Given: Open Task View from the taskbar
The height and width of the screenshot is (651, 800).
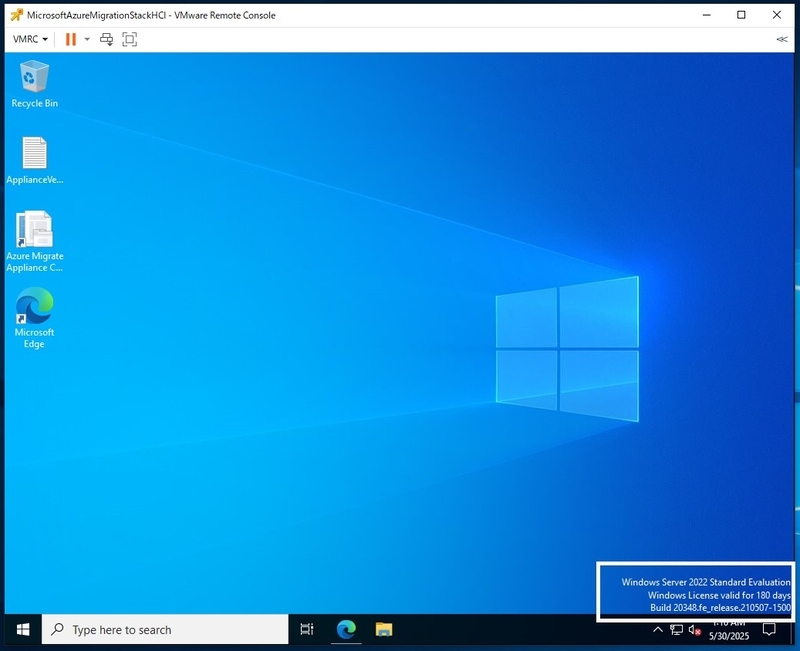Looking at the screenshot, I should (x=307, y=630).
